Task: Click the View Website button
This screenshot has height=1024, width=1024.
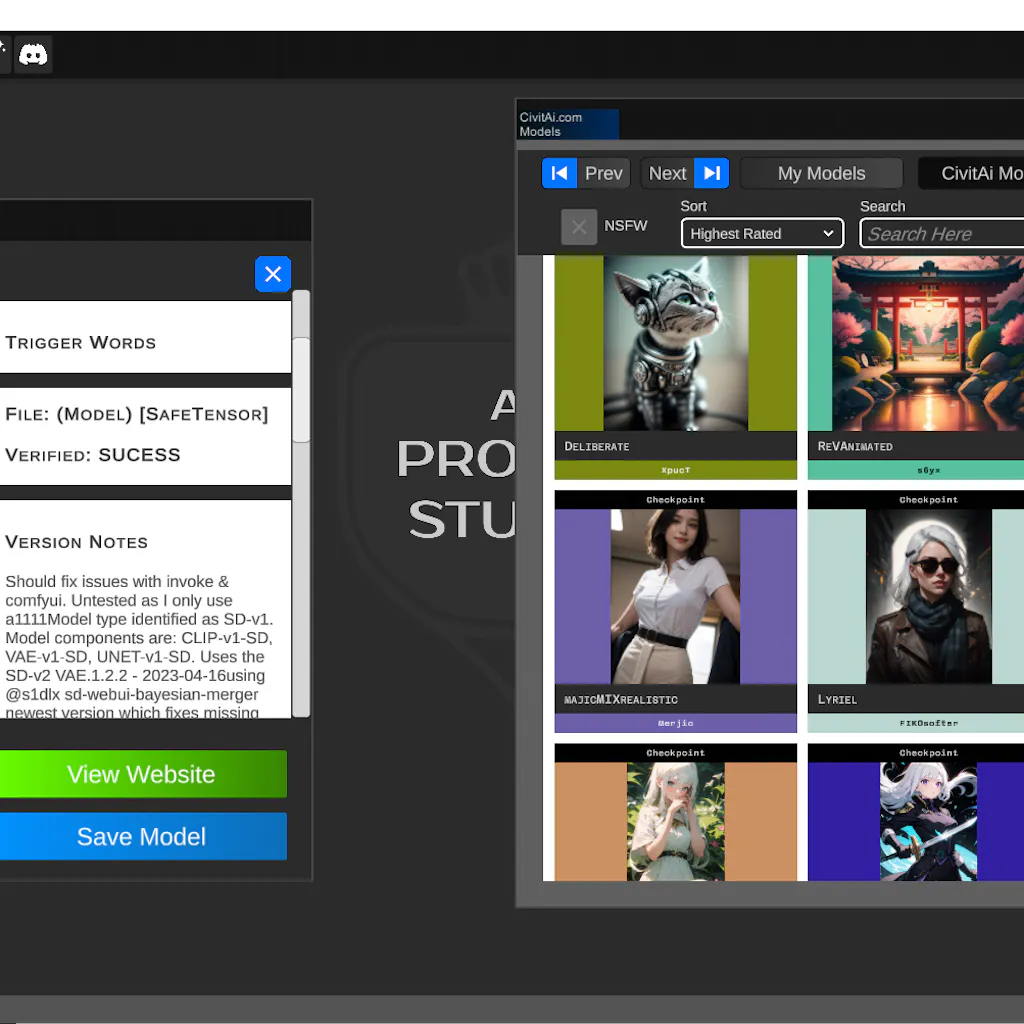Action: point(142,773)
